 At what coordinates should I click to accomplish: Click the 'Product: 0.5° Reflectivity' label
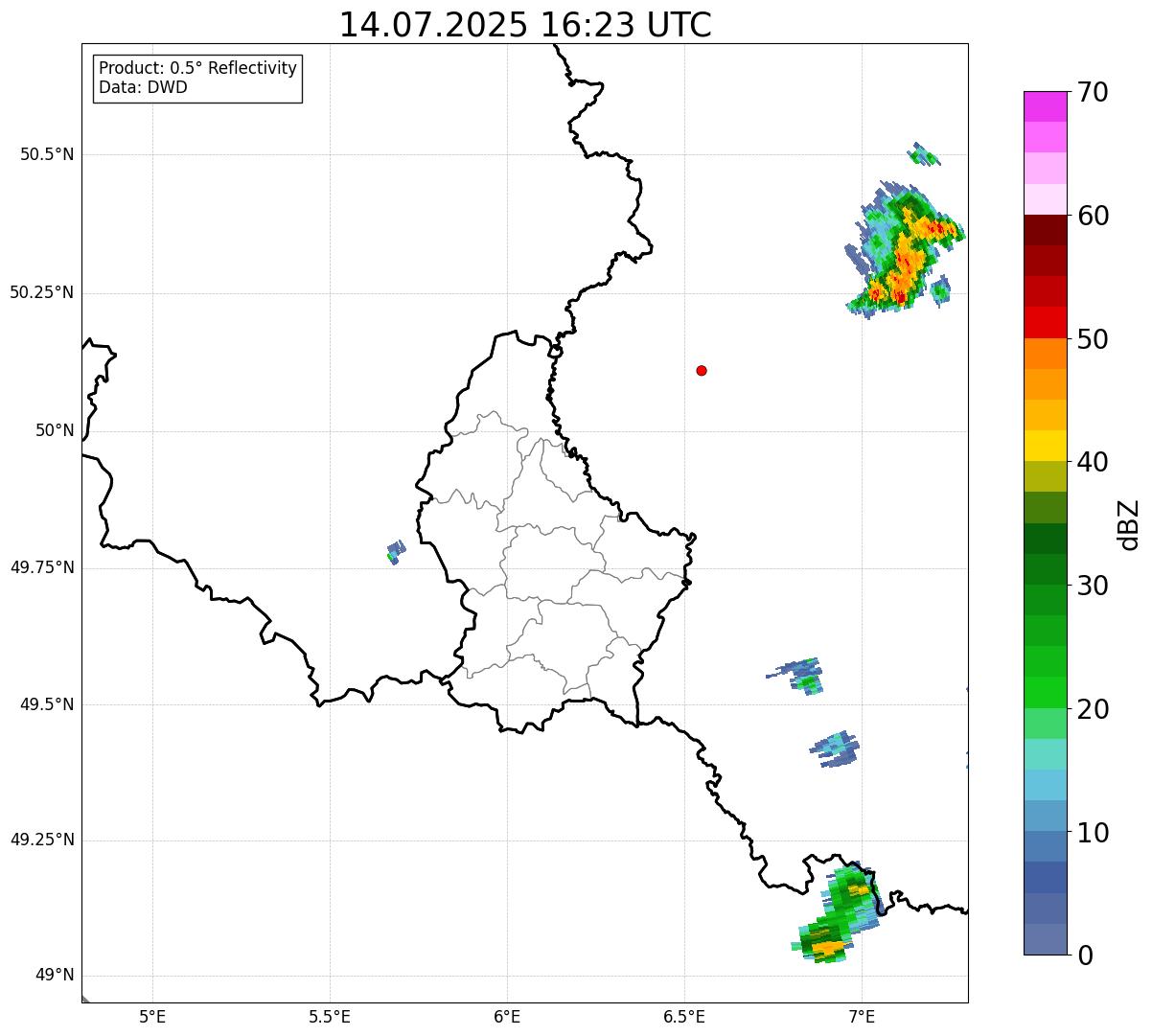198,69
